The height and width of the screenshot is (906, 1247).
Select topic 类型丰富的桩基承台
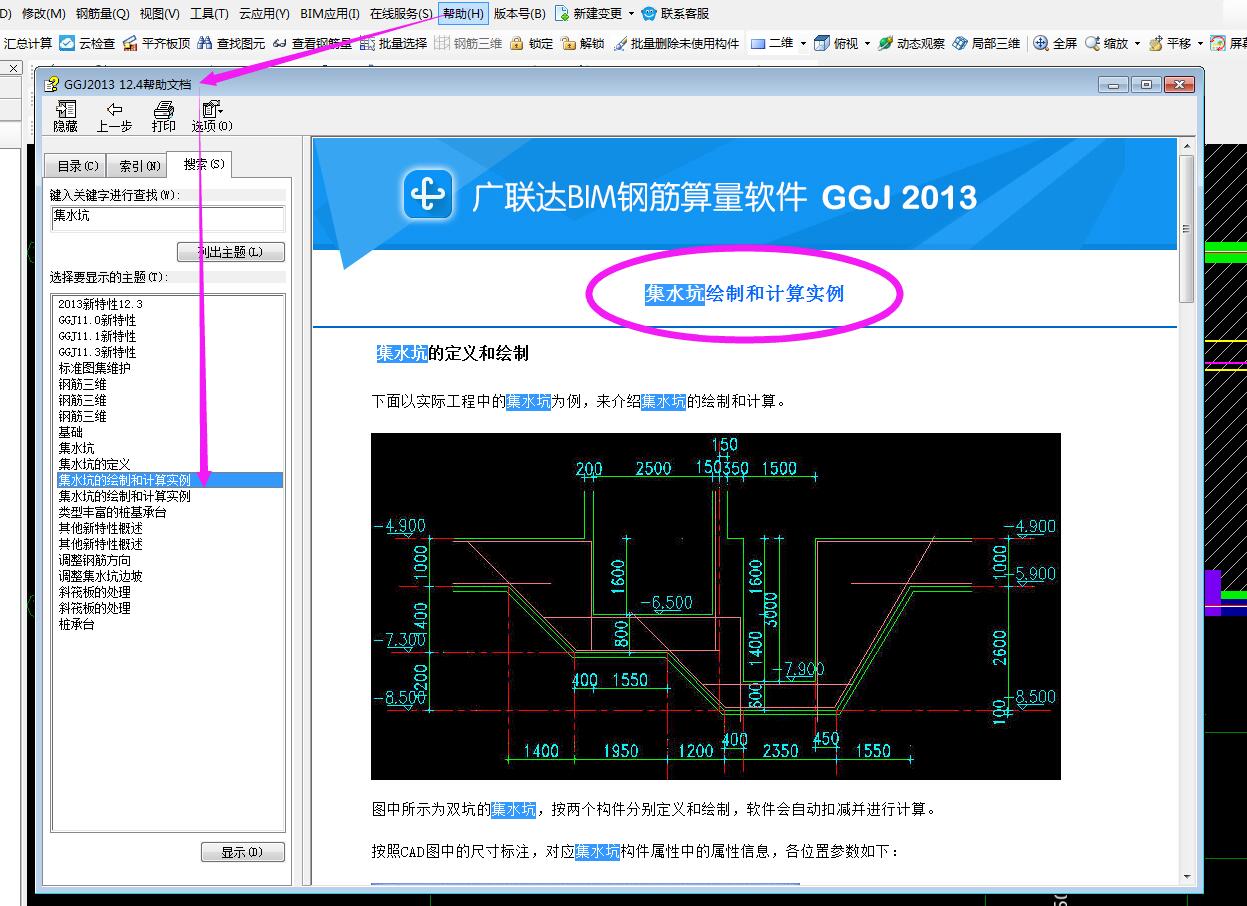pyautogui.click(x=112, y=512)
